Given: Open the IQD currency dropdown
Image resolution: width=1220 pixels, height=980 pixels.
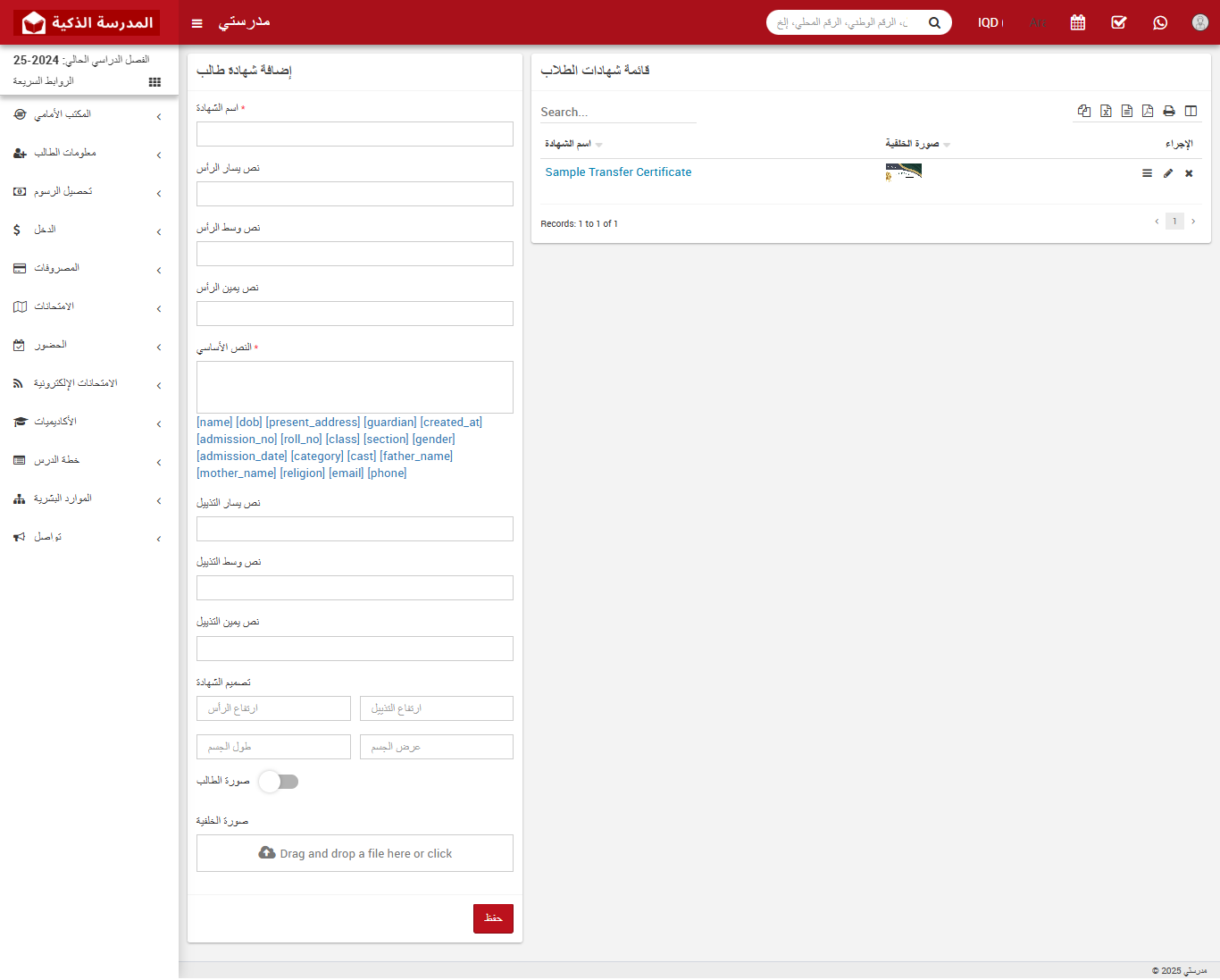Looking at the screenshot, I should coord(990,22).
